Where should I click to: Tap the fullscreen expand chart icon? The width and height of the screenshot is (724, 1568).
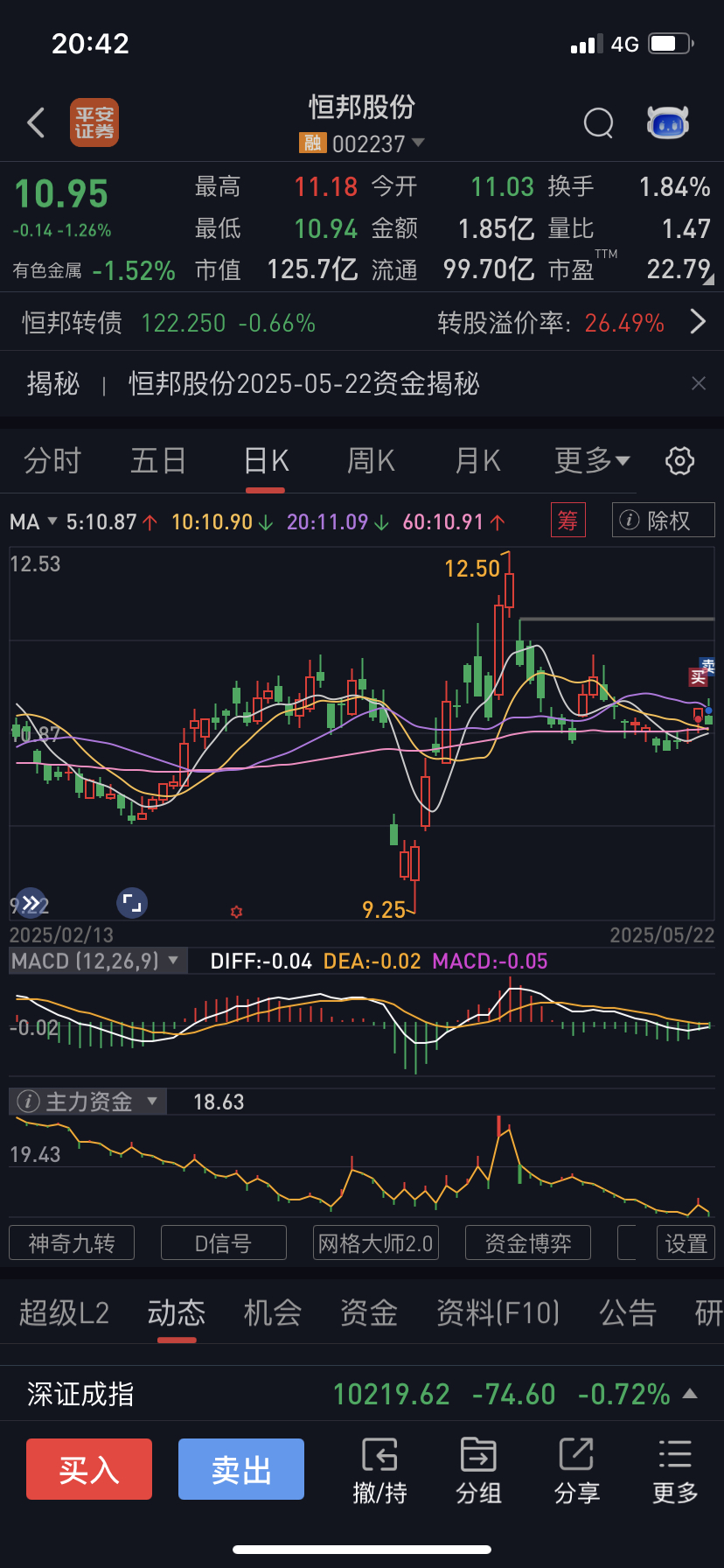[x=132, y=903]
